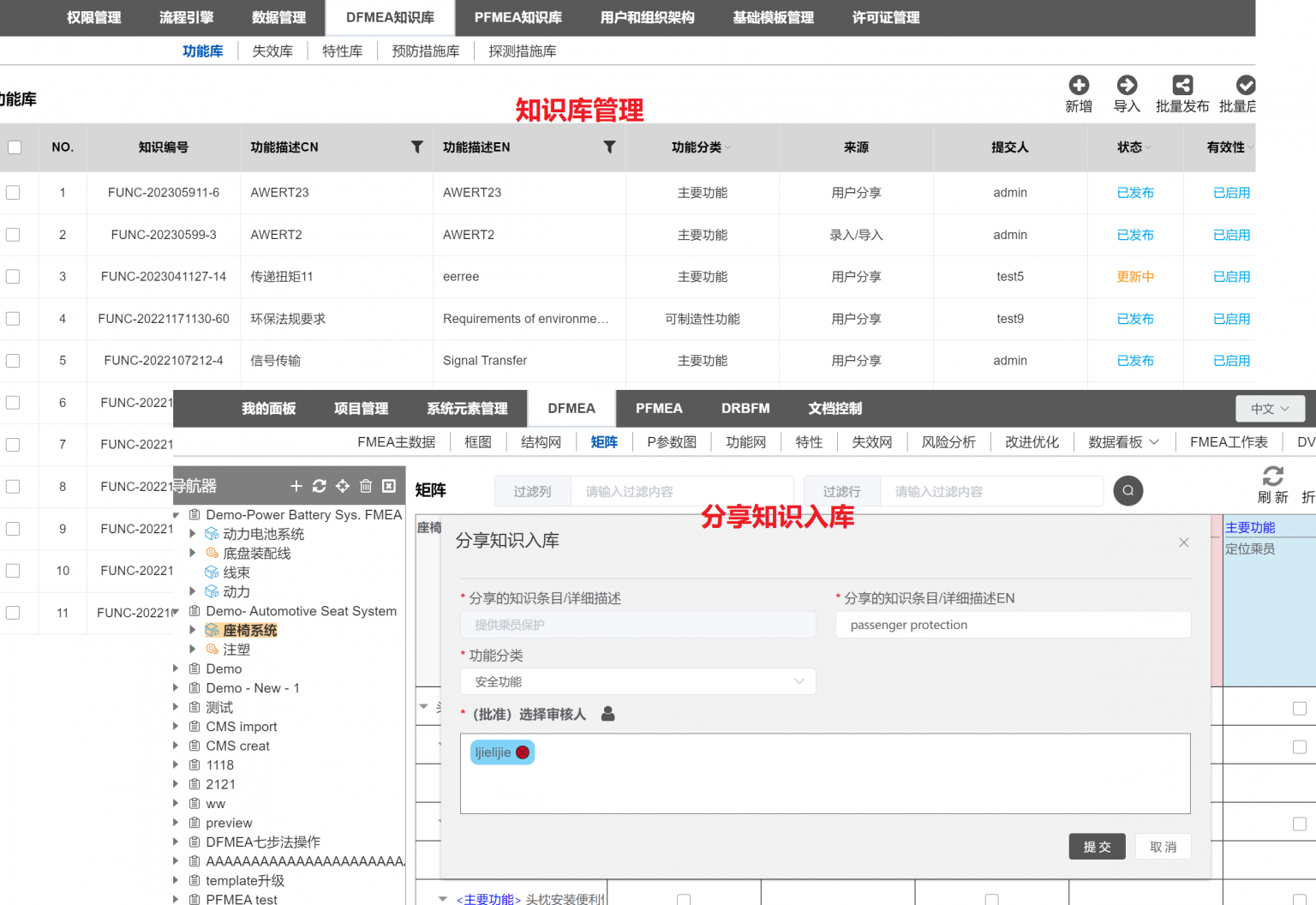Click the 新增 add icon
This screenshot has height=905, width=1316.
coord(1079,85)
